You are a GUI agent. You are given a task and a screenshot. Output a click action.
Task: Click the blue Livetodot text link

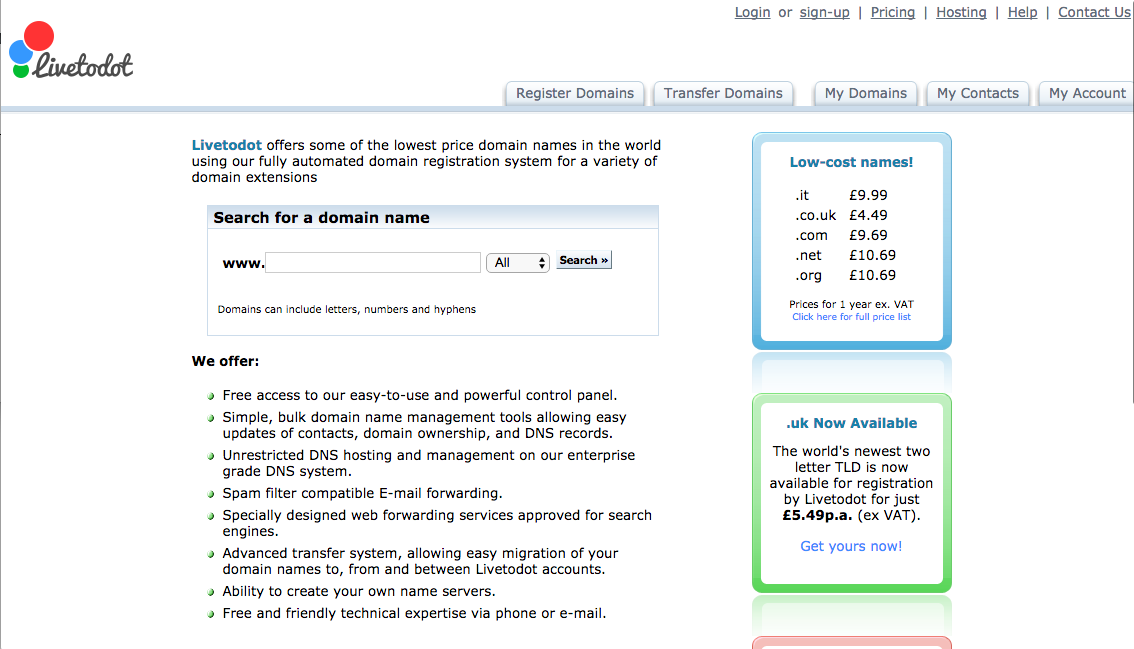pyautogui.click(x=226, y=145)
